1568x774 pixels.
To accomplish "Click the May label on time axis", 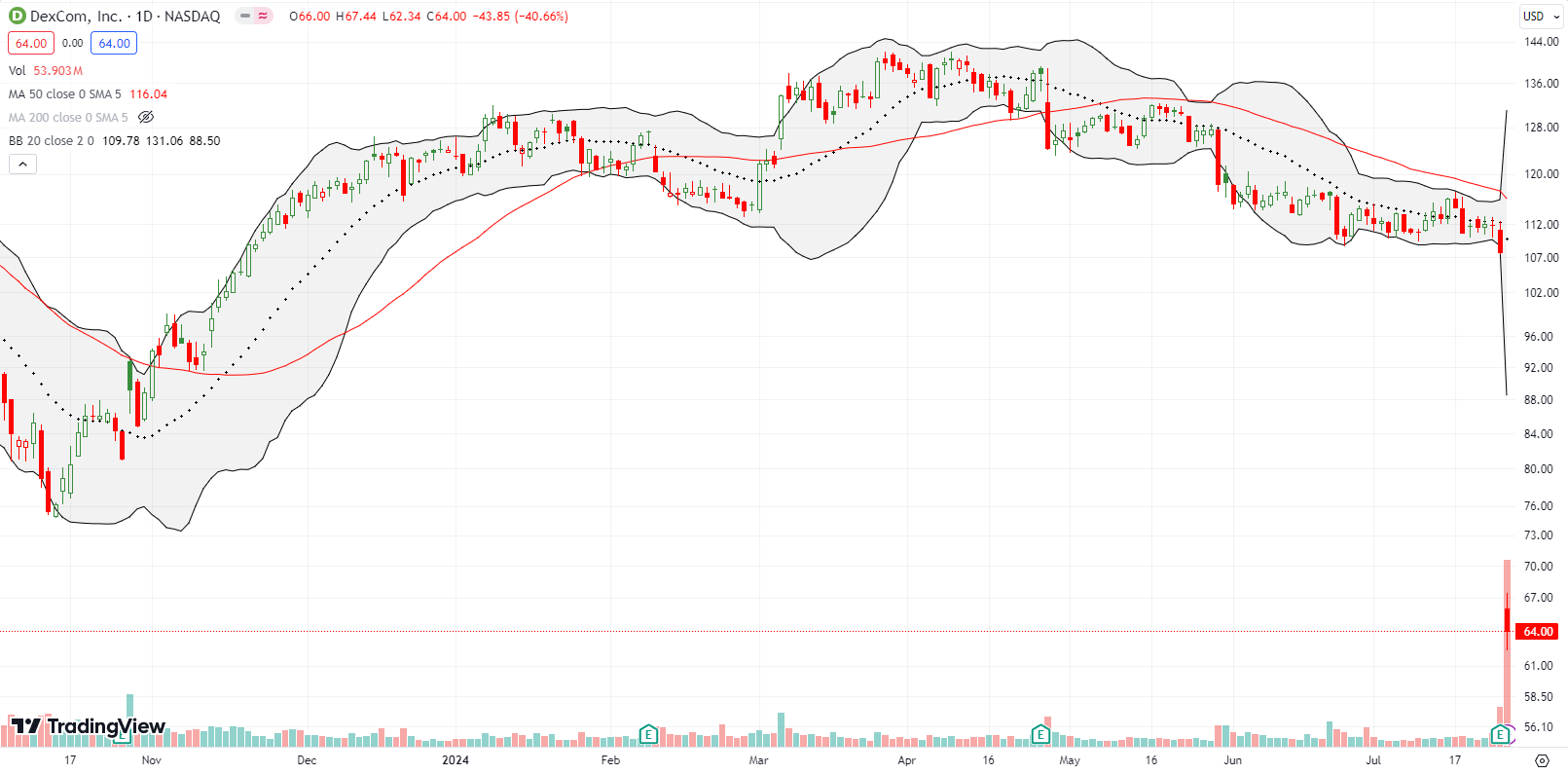I will [1070, 760].
